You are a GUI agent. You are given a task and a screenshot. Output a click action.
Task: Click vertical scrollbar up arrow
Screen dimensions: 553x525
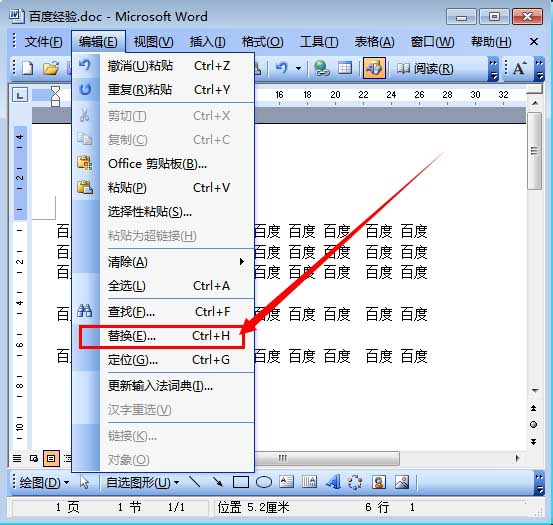point(535,103)
